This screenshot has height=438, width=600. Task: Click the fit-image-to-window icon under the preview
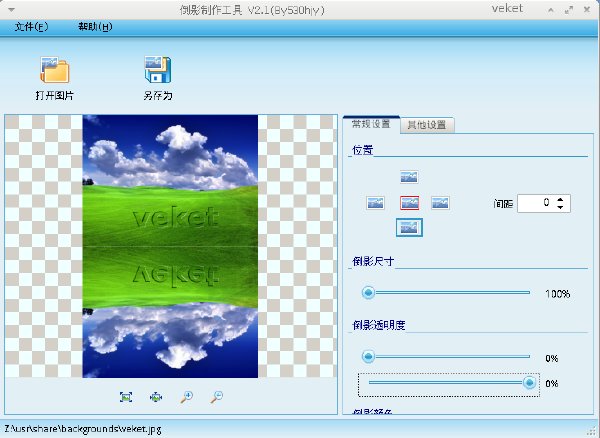coord(126,397)
